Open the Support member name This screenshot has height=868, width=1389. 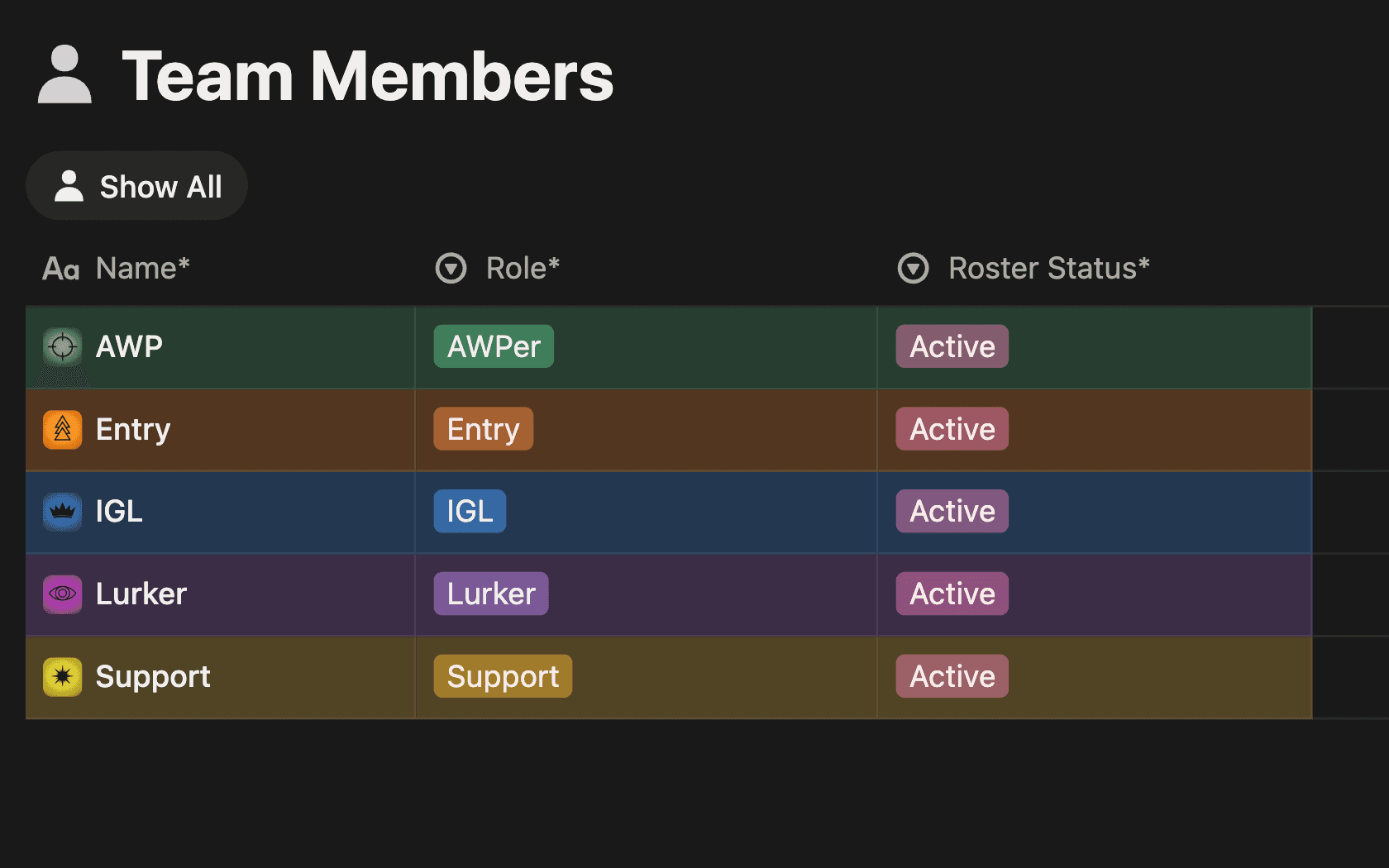[153, 677]
